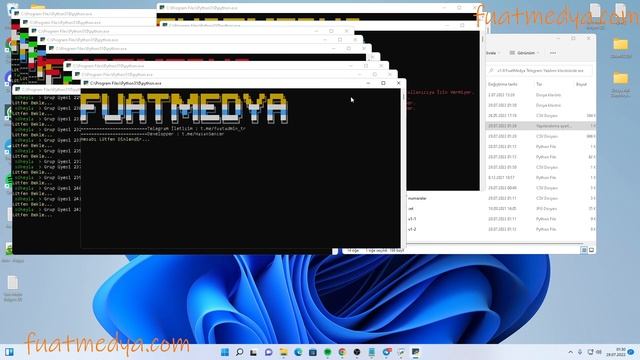640x360 pixels.
Task: Sort by Değiştirme tarihi column header
Action: tap(502, 84)
